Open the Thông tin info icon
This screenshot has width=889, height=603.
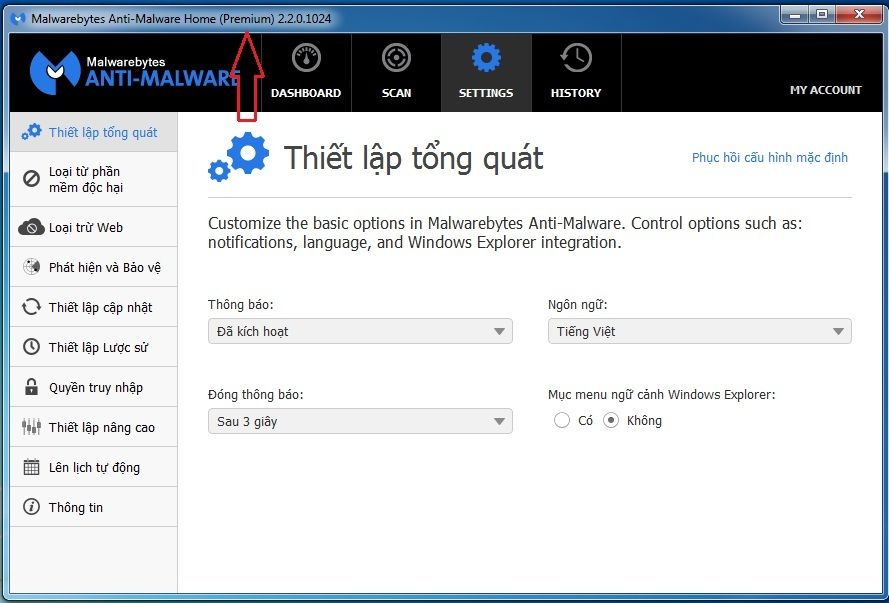pos(31,507)
